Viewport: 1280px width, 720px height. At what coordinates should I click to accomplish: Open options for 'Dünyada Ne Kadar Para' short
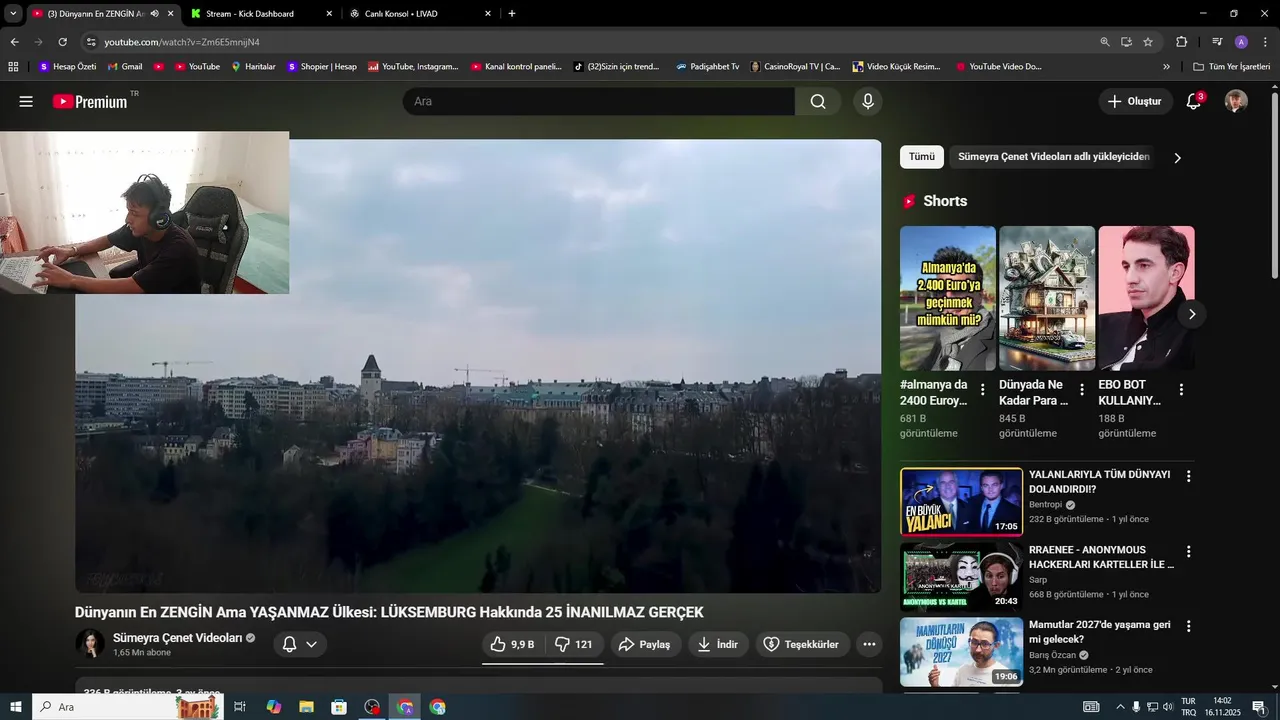[1082, 390]
